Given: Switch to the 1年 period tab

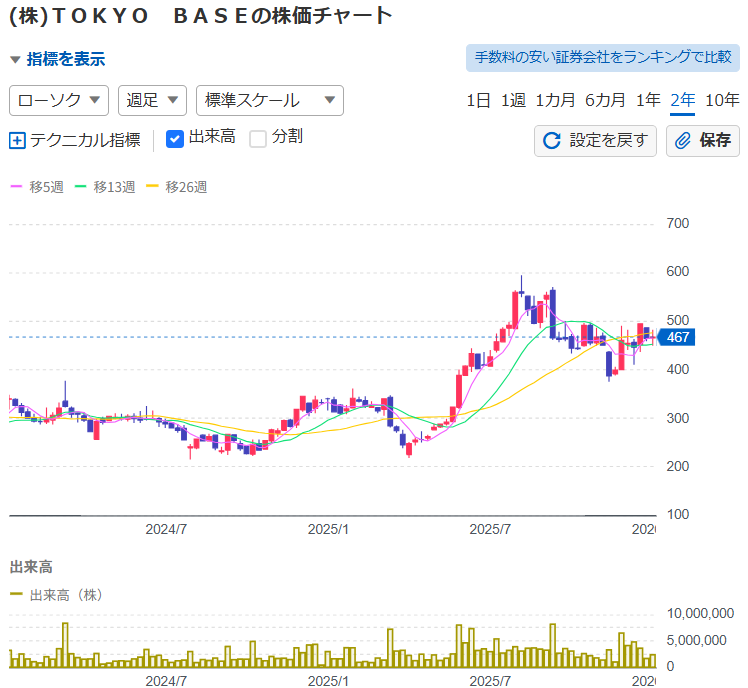Looking at the screenshot, I should (x=648, y=100).
